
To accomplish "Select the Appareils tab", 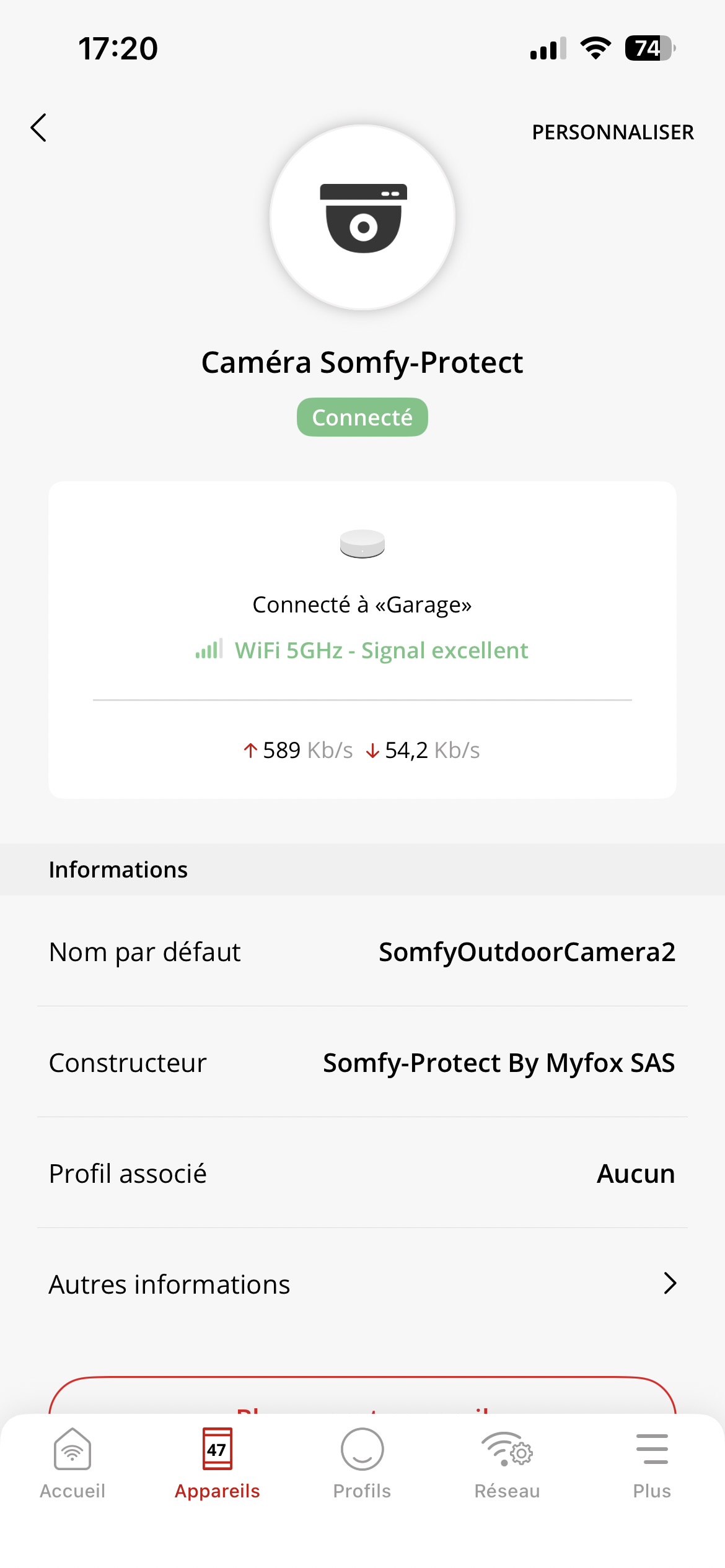I will [x=217, y=1464].
